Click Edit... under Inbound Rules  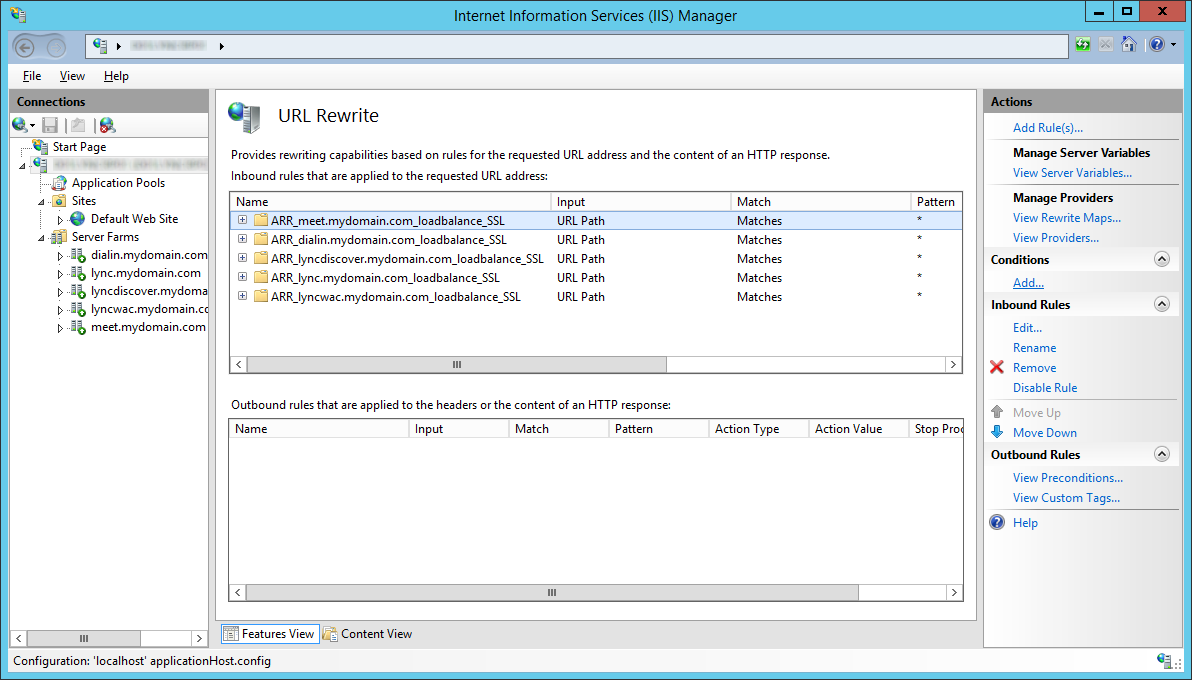1027,328
